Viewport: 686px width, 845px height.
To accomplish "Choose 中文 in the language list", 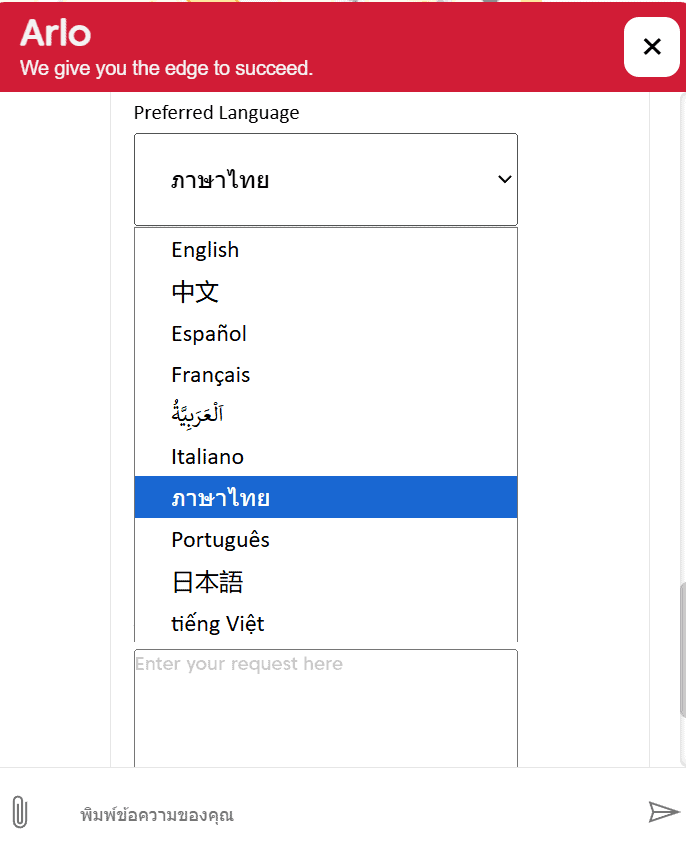I will (x=195, y=292).
